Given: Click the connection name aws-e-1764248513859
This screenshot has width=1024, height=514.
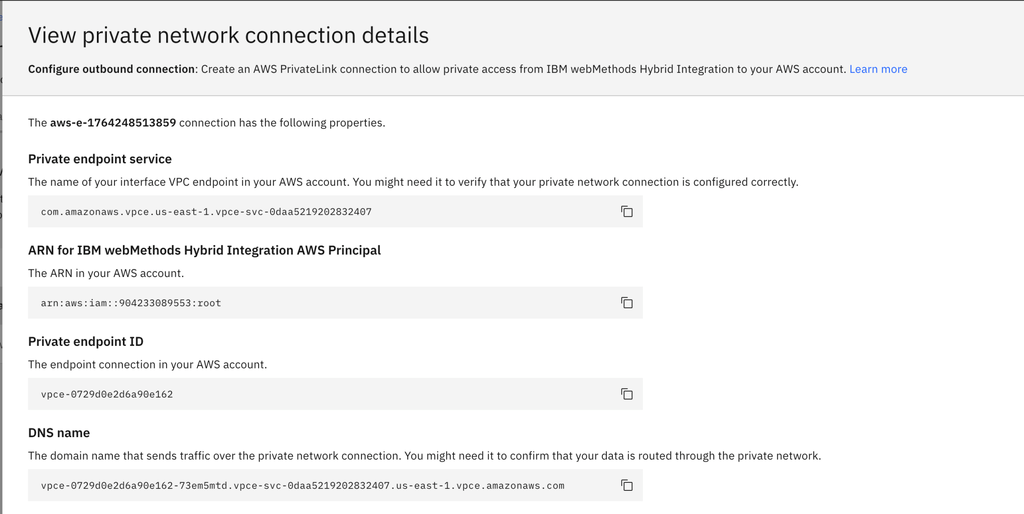Looking at the screenshot, I should 113,123.
